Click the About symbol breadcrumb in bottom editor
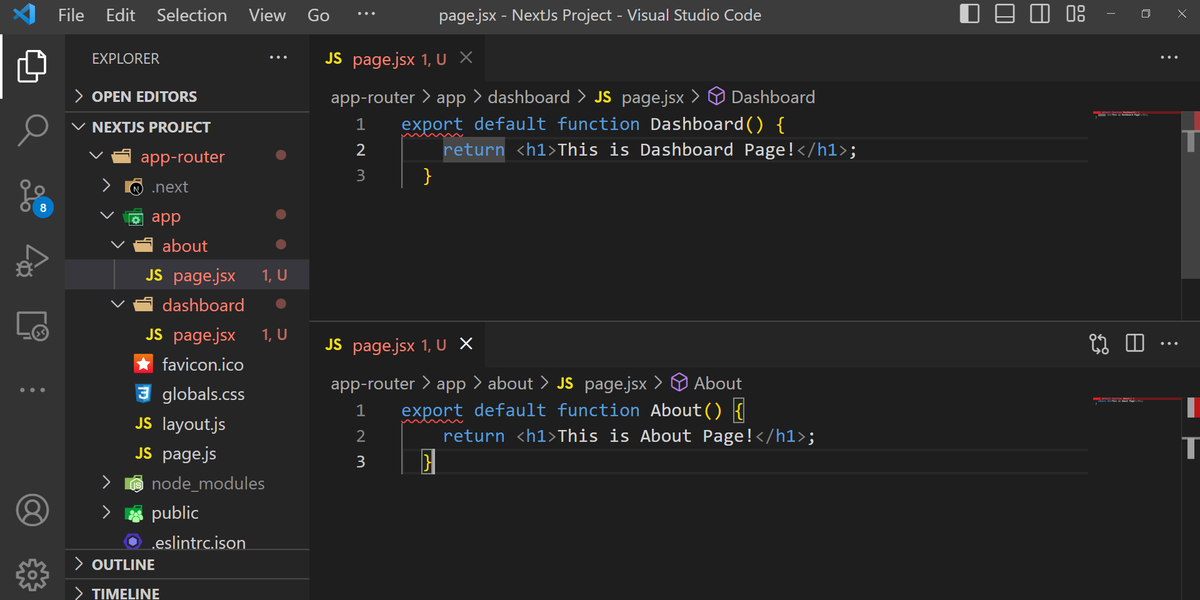Viewport: 1200px width, 600px height. click(x=716, y=383)
